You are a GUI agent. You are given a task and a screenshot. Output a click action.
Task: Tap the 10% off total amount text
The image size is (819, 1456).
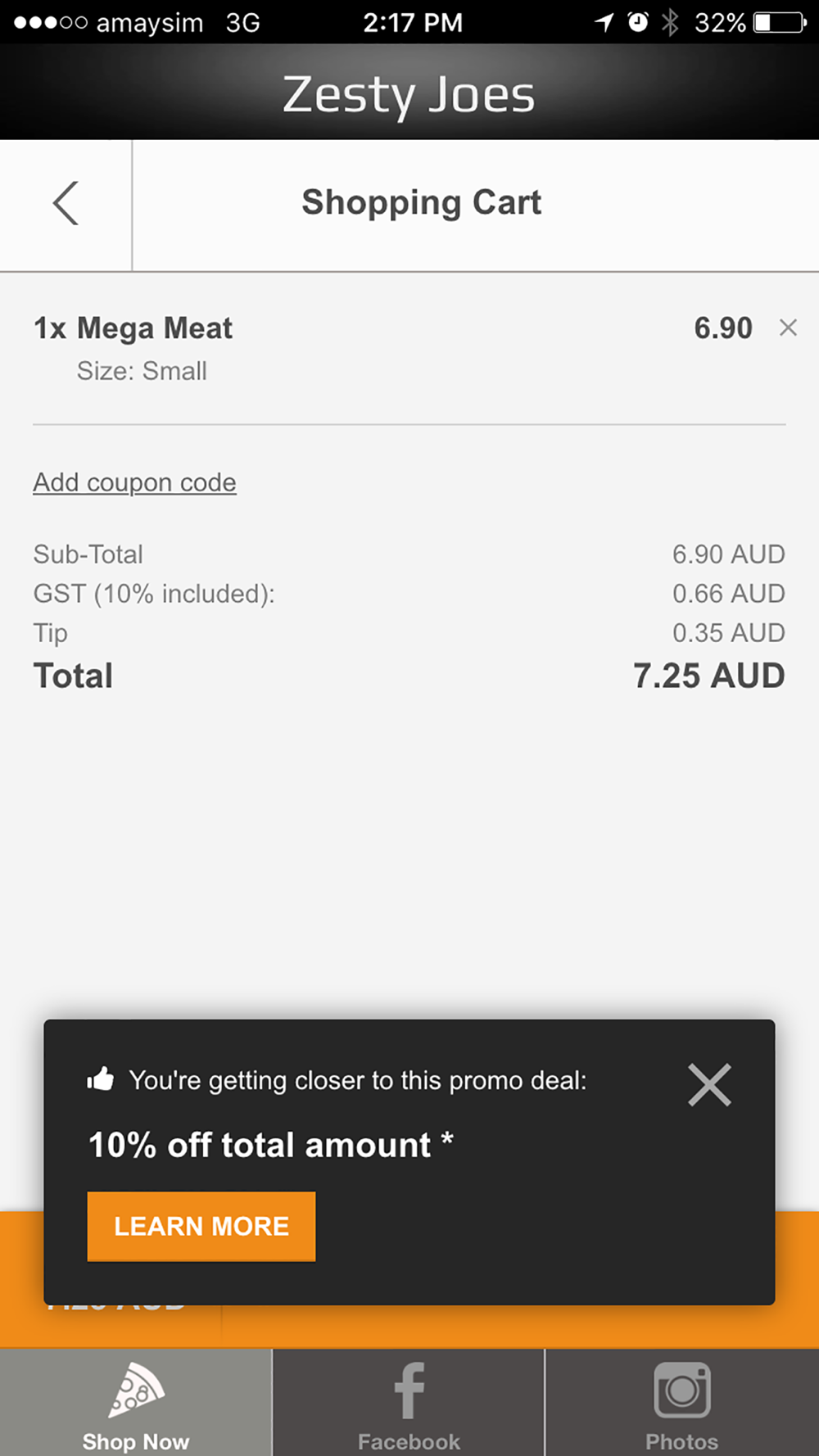click(x=270, y=1145)
